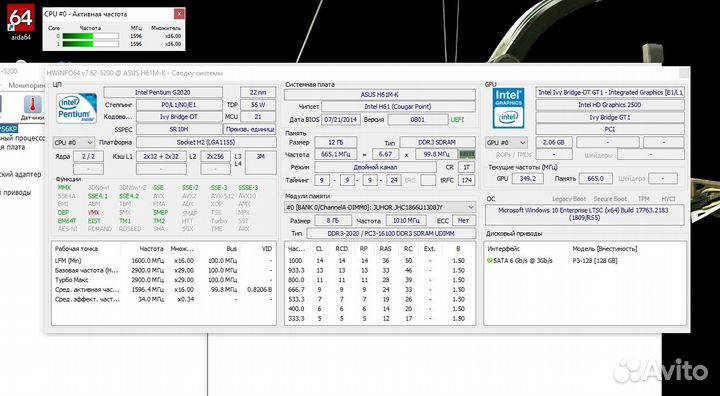This screenshot has height=396, width=720.
Task: Click the Intel Graphics logo
Action: point(508,108)
